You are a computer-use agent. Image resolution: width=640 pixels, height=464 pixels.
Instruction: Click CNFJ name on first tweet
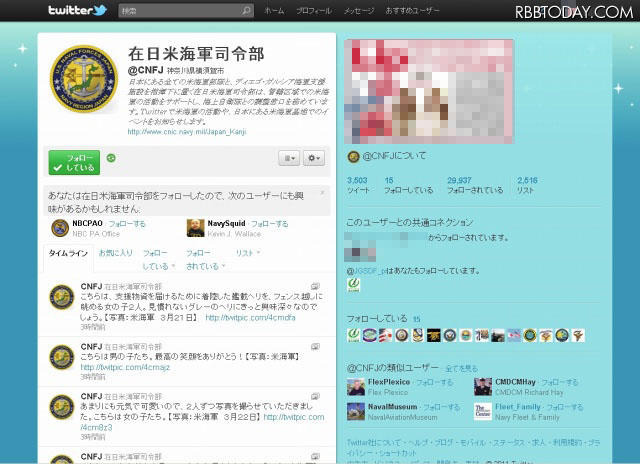(91, 286)
